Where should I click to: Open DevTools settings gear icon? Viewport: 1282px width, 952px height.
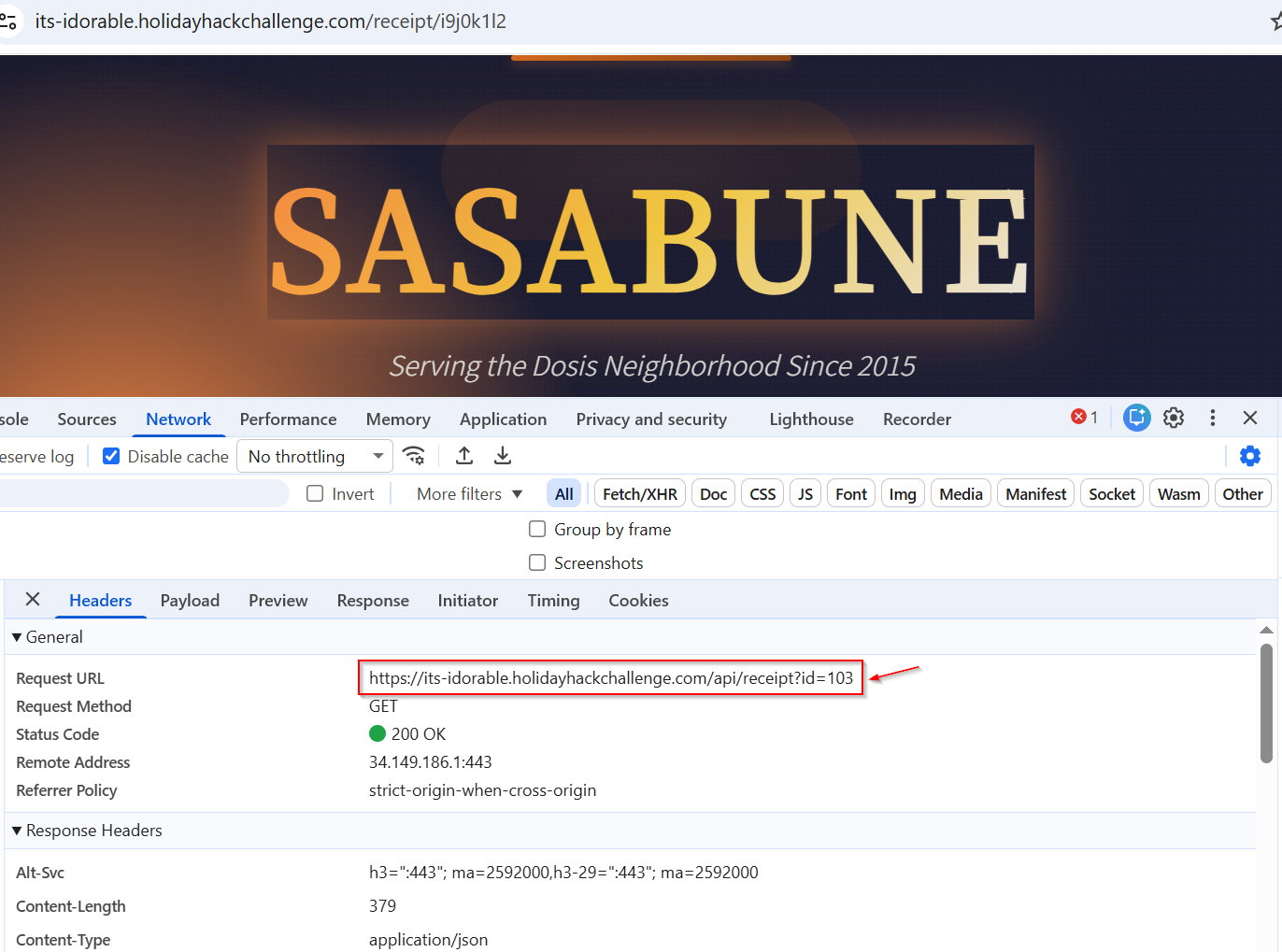1174,419
